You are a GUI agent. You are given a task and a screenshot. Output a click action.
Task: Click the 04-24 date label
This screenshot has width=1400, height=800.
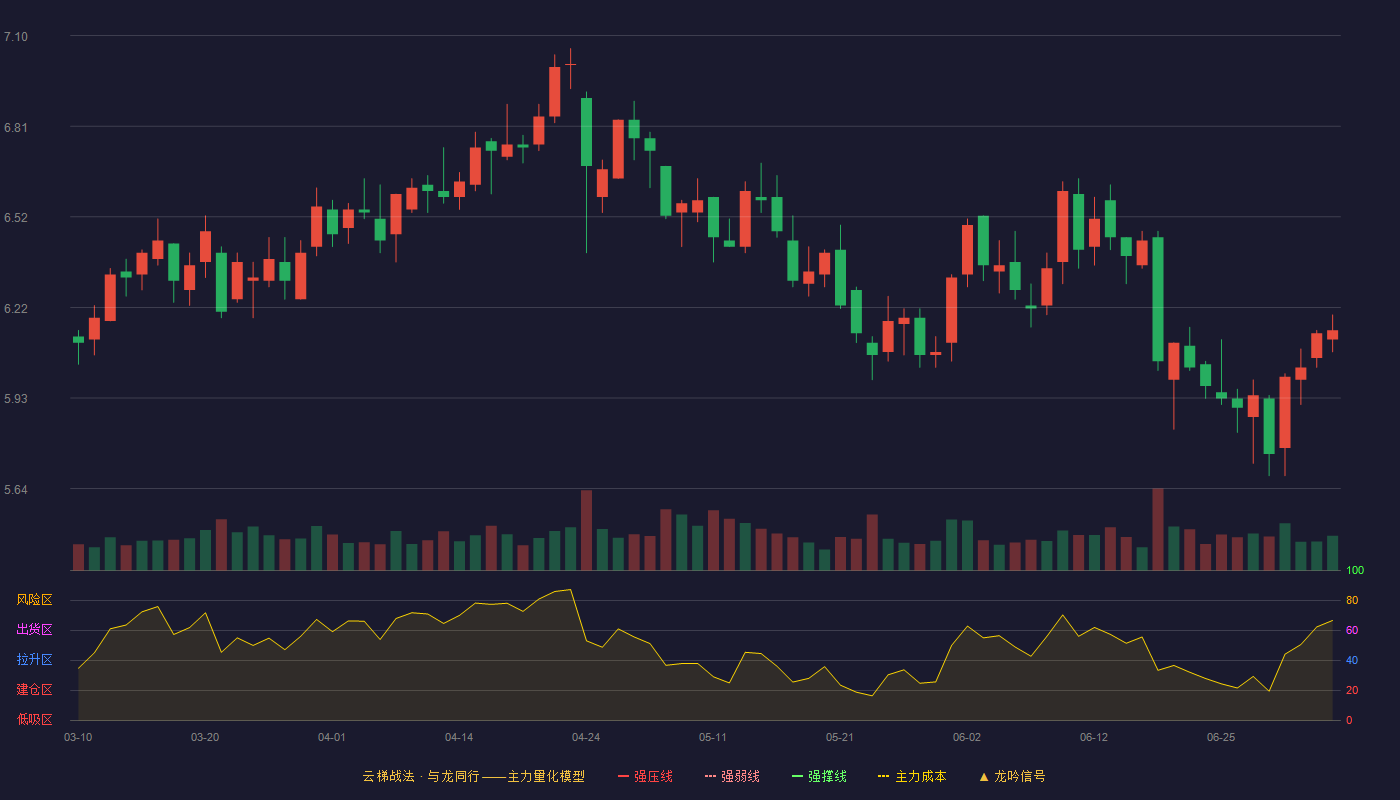[x=586, y=737]
